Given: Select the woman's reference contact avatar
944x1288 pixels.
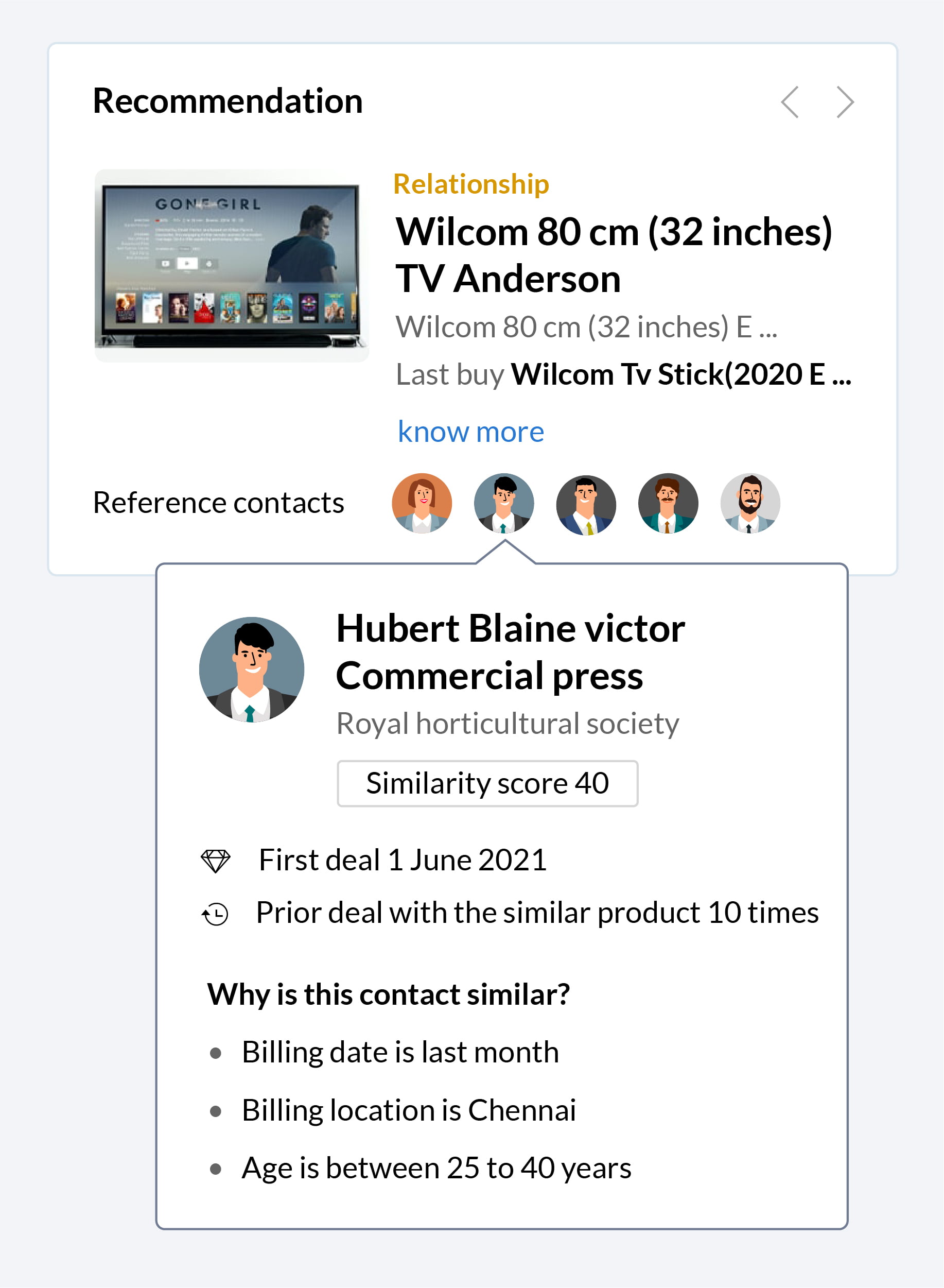Looking at the screenshot, I should coord(422,503).
